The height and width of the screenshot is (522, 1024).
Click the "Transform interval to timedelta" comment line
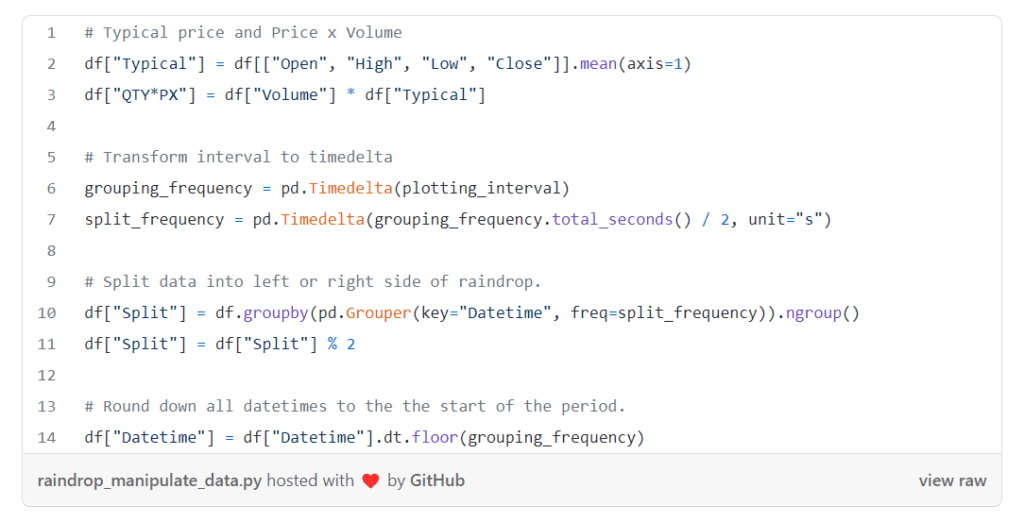238,157
